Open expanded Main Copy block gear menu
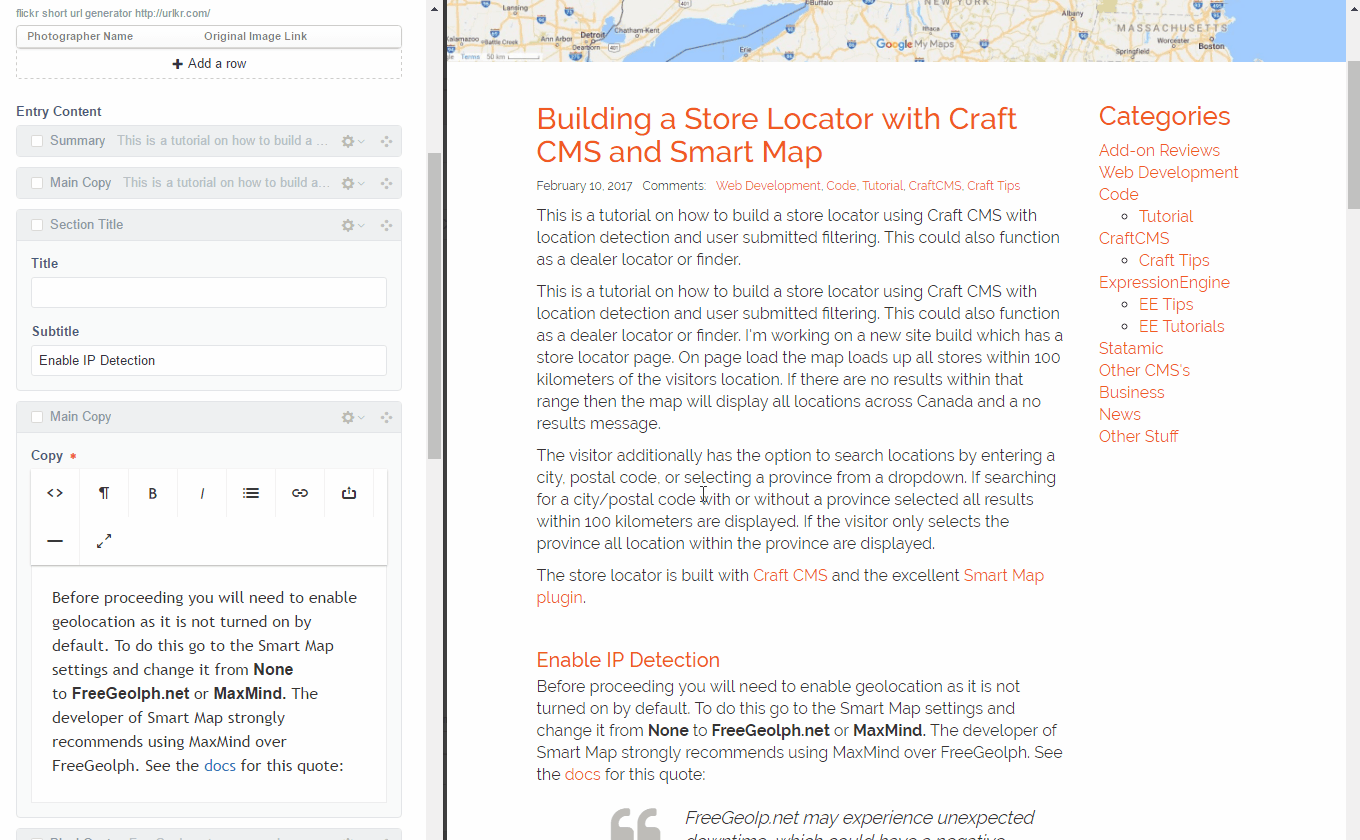The width and height of the screenshot is (1360, 840). (353, 418)
